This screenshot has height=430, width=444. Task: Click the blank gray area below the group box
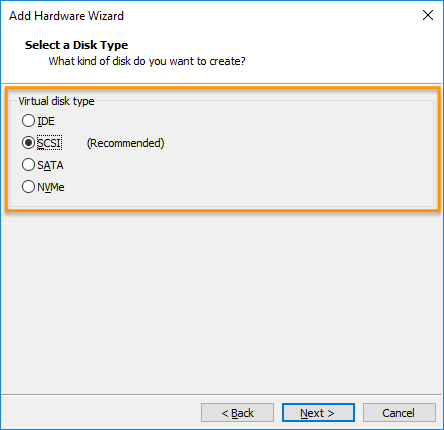point(222,300)
